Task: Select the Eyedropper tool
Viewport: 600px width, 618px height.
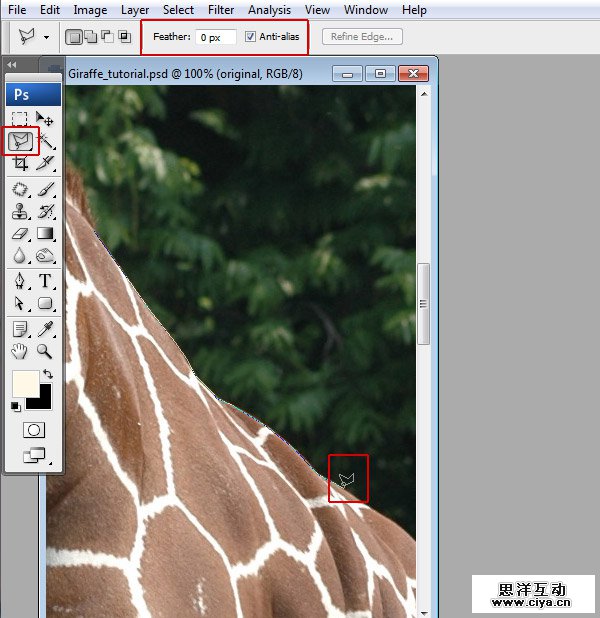Action: [46, 328]
